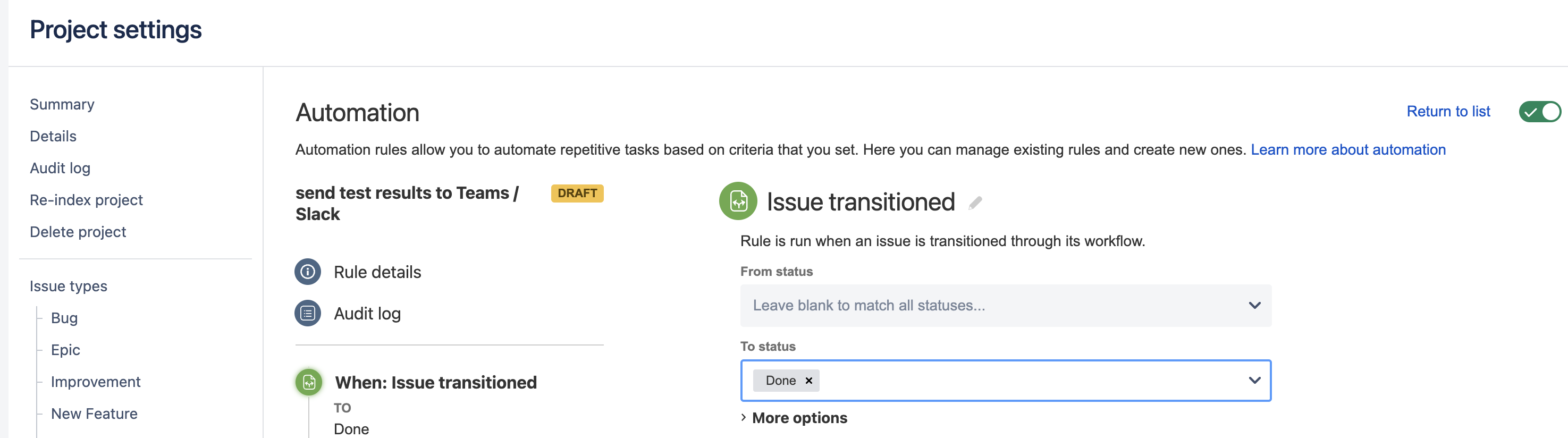Click the TO Done summary under the trigger
This screenshot has height=438, width=1568.
pyautogui.click(x=351, y=418)
